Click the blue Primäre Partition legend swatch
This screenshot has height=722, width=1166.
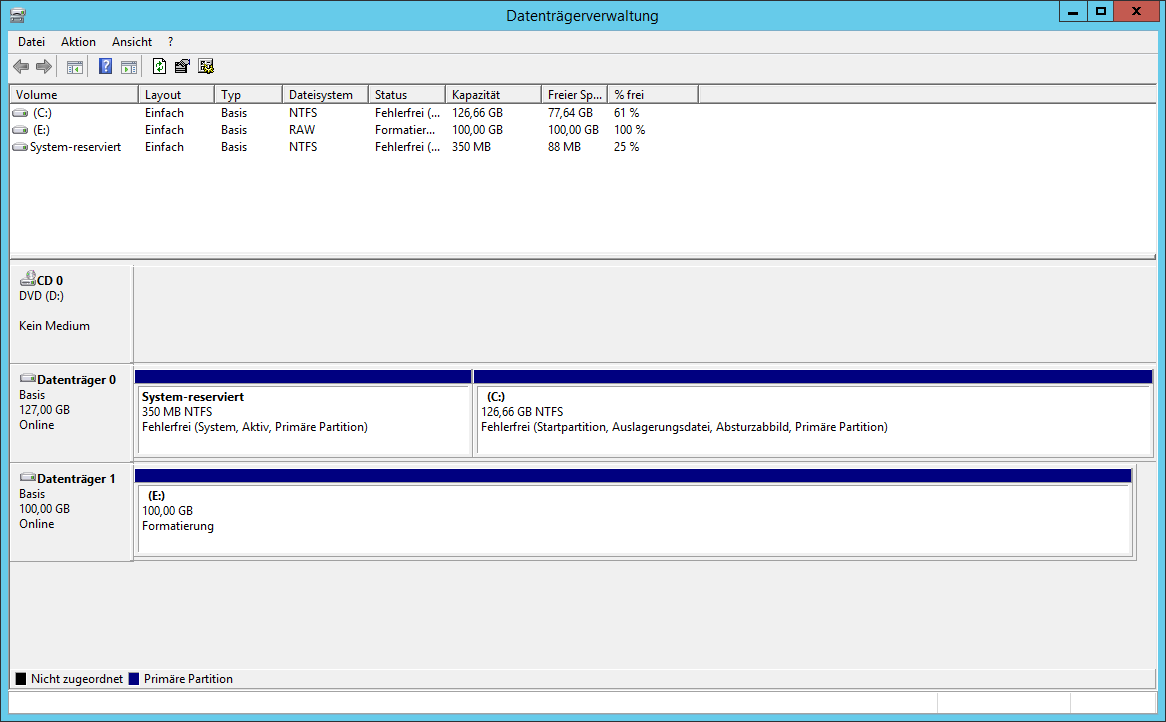point(135,679)
